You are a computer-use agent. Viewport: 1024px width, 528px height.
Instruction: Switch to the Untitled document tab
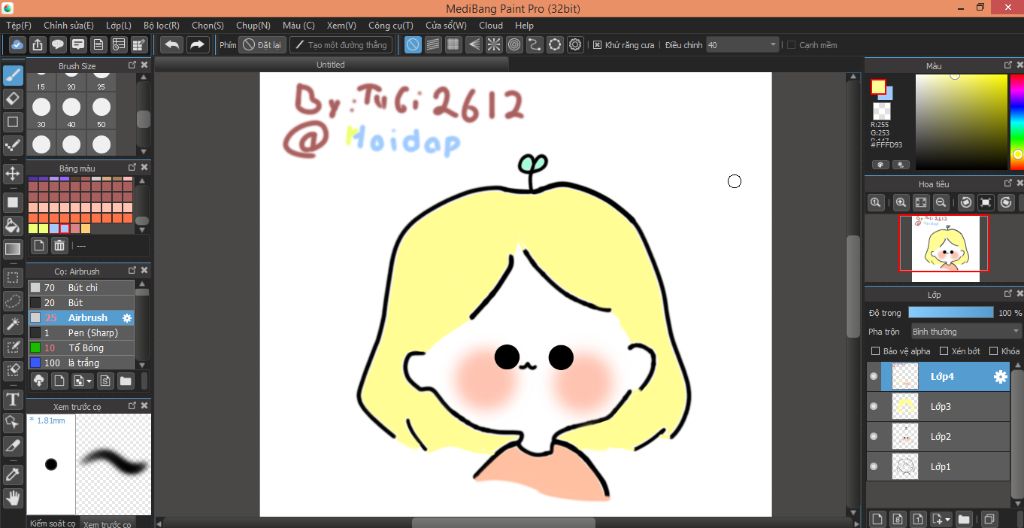click(x=330, y=65)
